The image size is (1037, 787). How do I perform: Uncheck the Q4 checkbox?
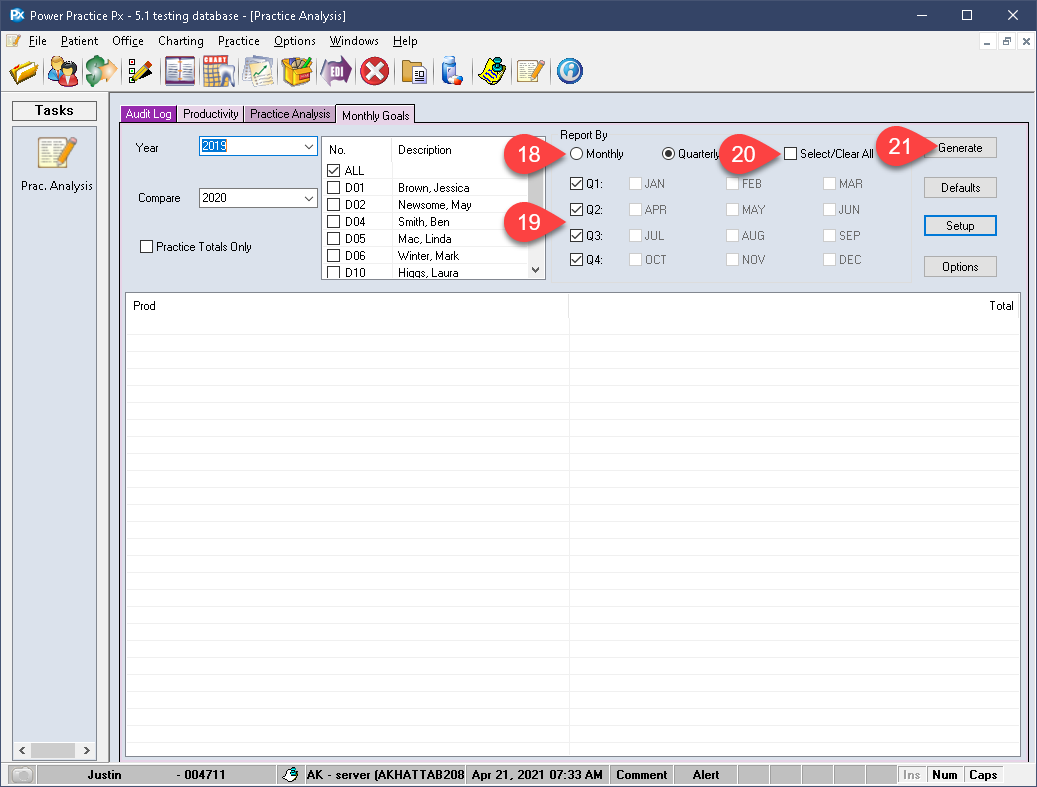(576, 260)
